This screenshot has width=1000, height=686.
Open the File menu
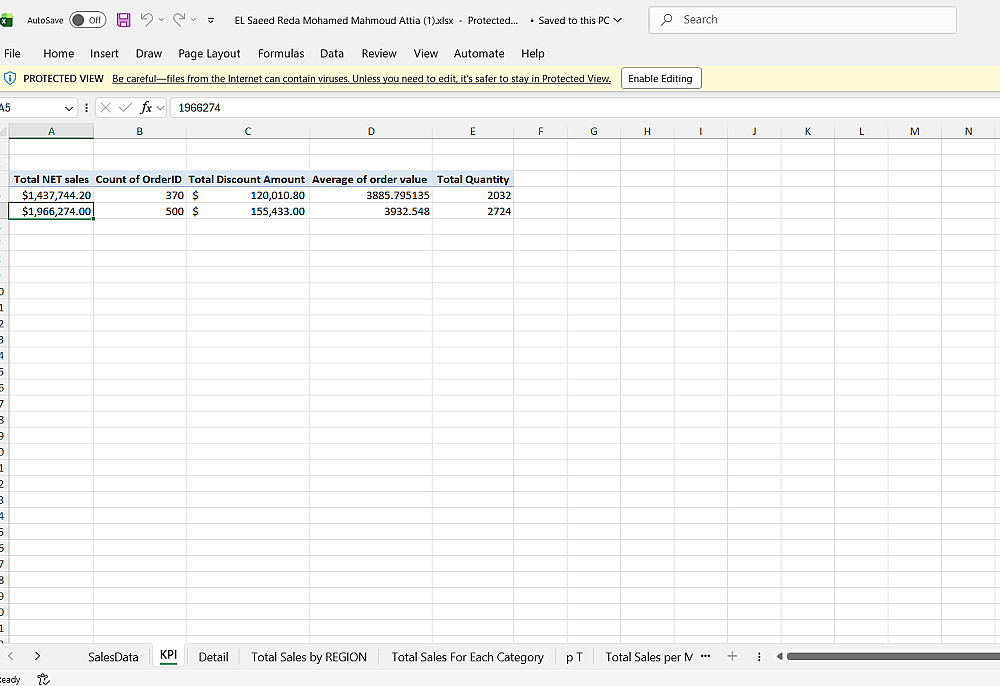click(x=12, y=54)
